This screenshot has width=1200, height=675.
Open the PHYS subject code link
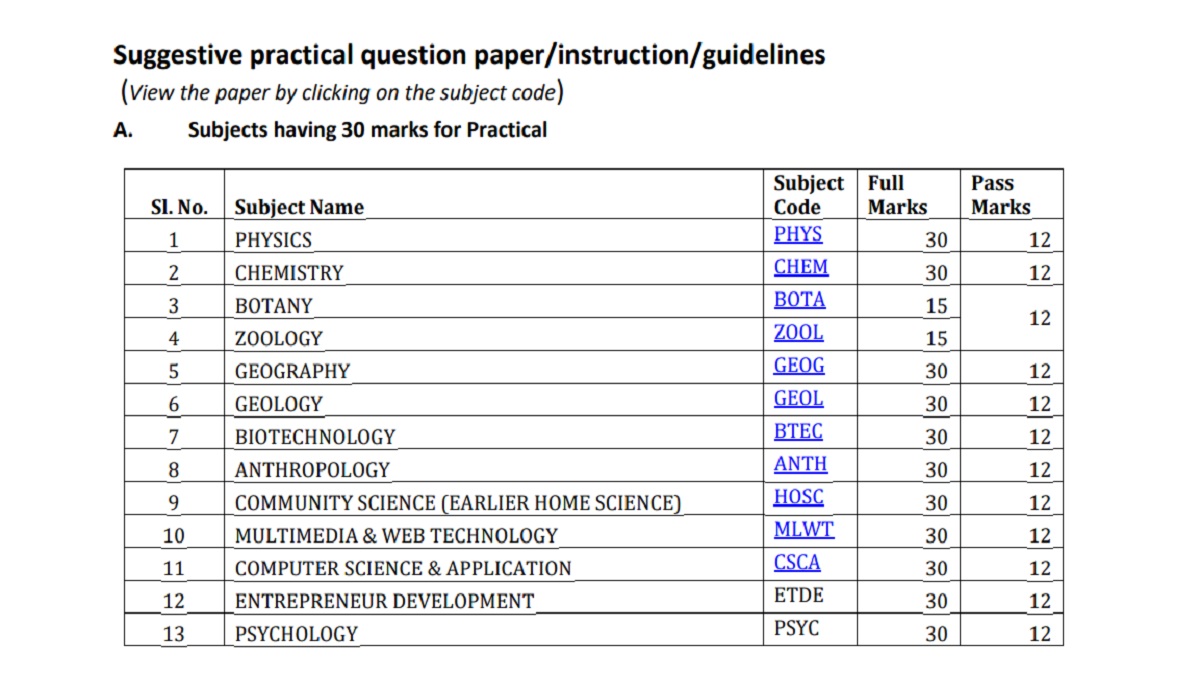pos(797,234)
